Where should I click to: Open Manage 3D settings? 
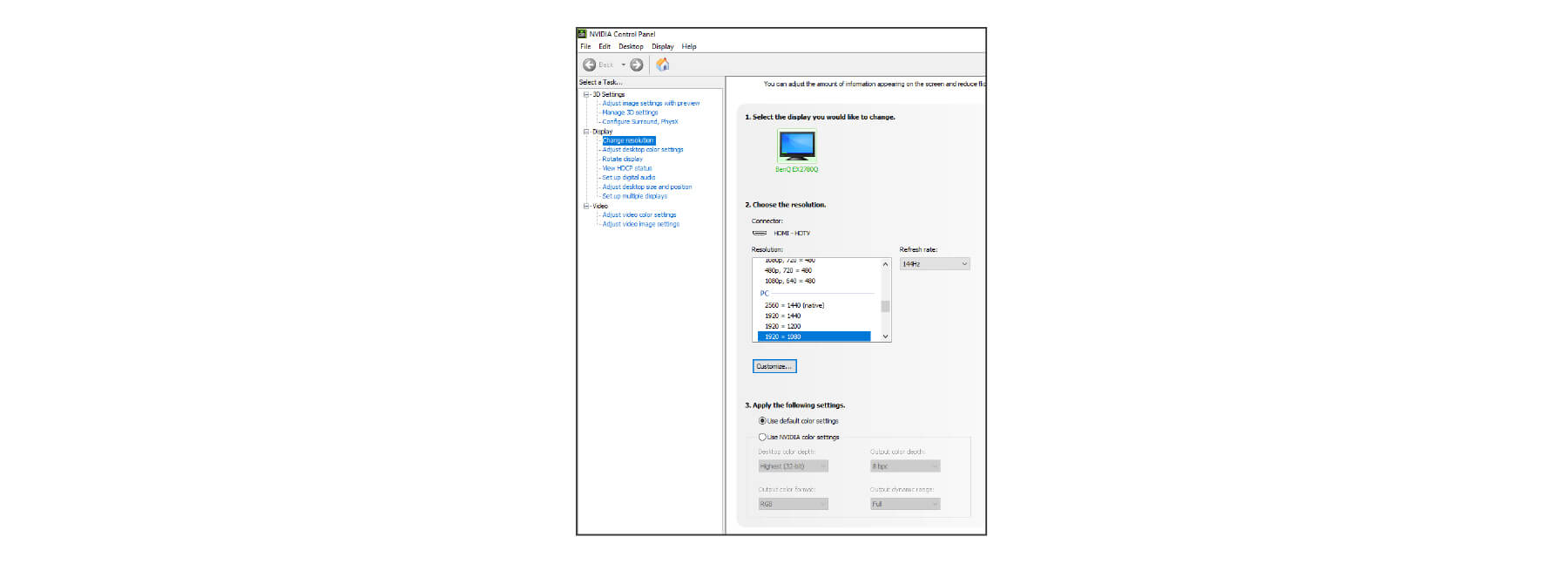(x=630, y=112)
